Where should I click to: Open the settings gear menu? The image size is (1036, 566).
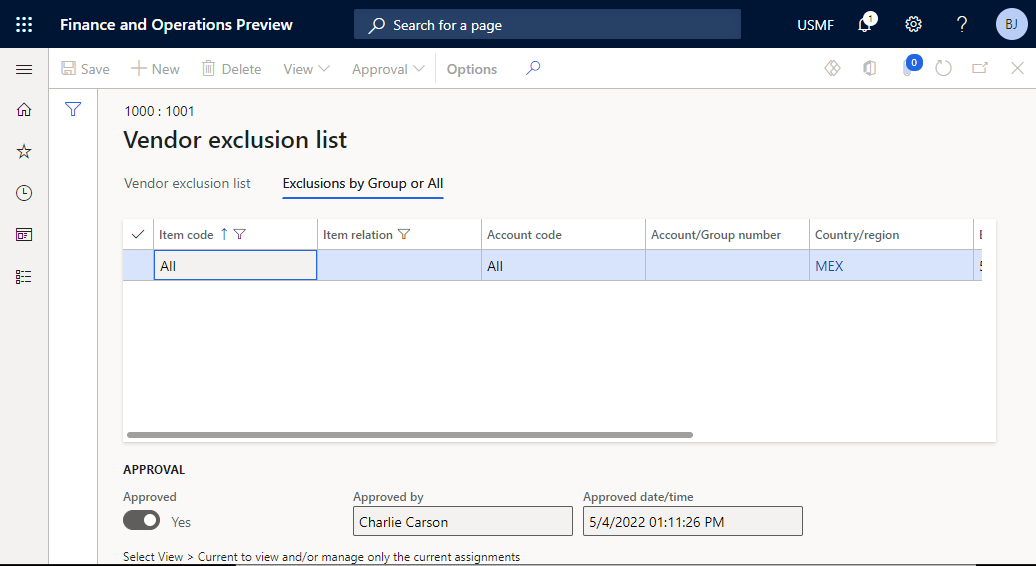[913, 25]
